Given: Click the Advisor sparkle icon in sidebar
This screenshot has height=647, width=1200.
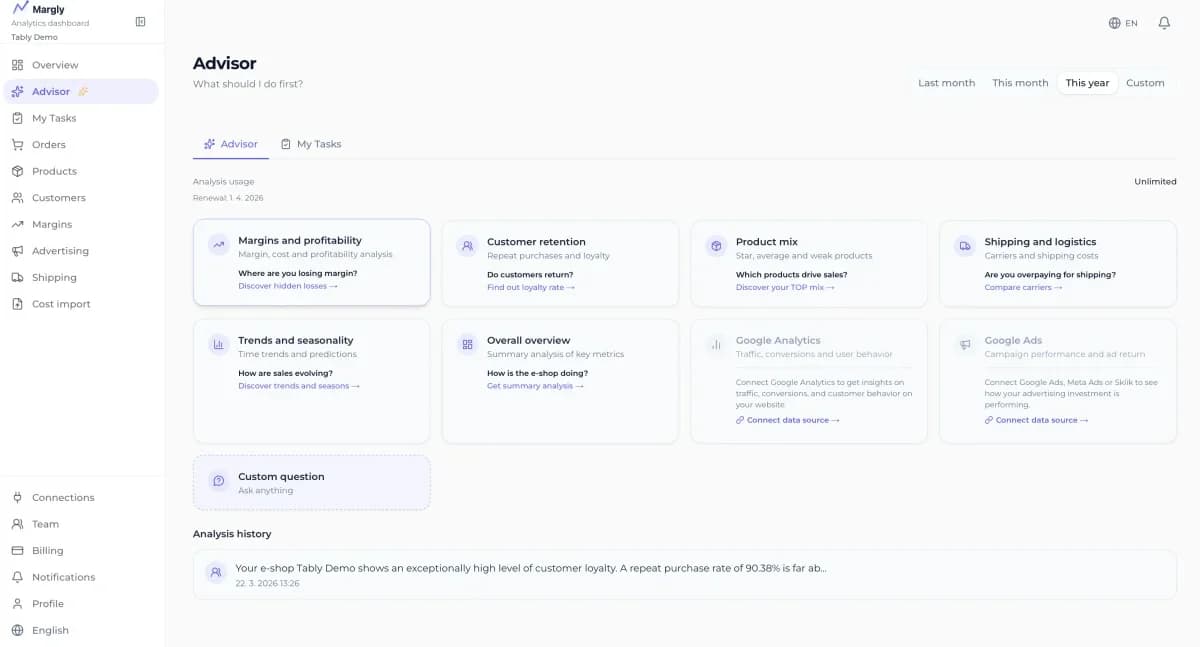Looking at the screenshot, I should [x=18, y=90].
